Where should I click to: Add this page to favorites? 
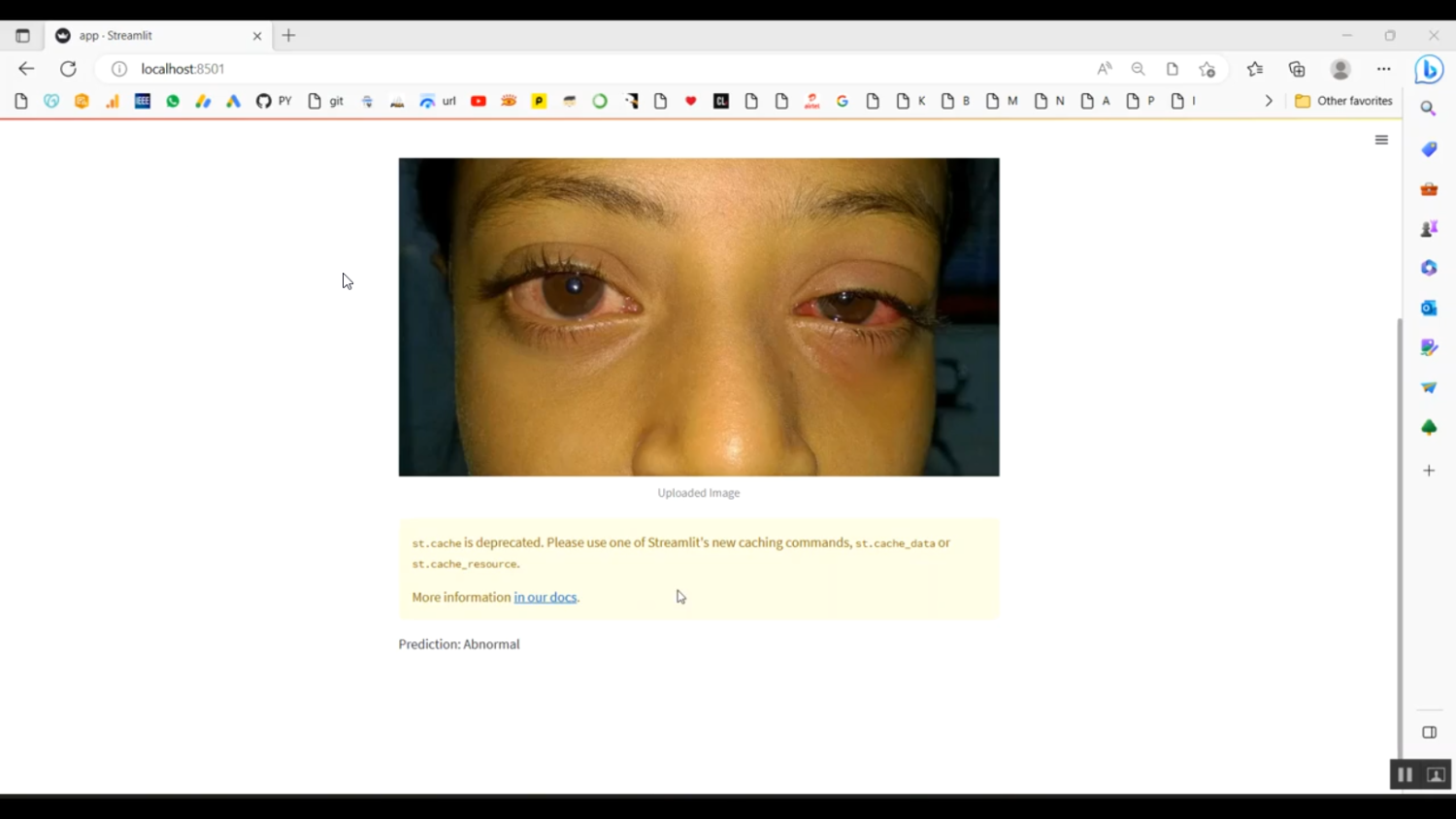[1208, 69]
